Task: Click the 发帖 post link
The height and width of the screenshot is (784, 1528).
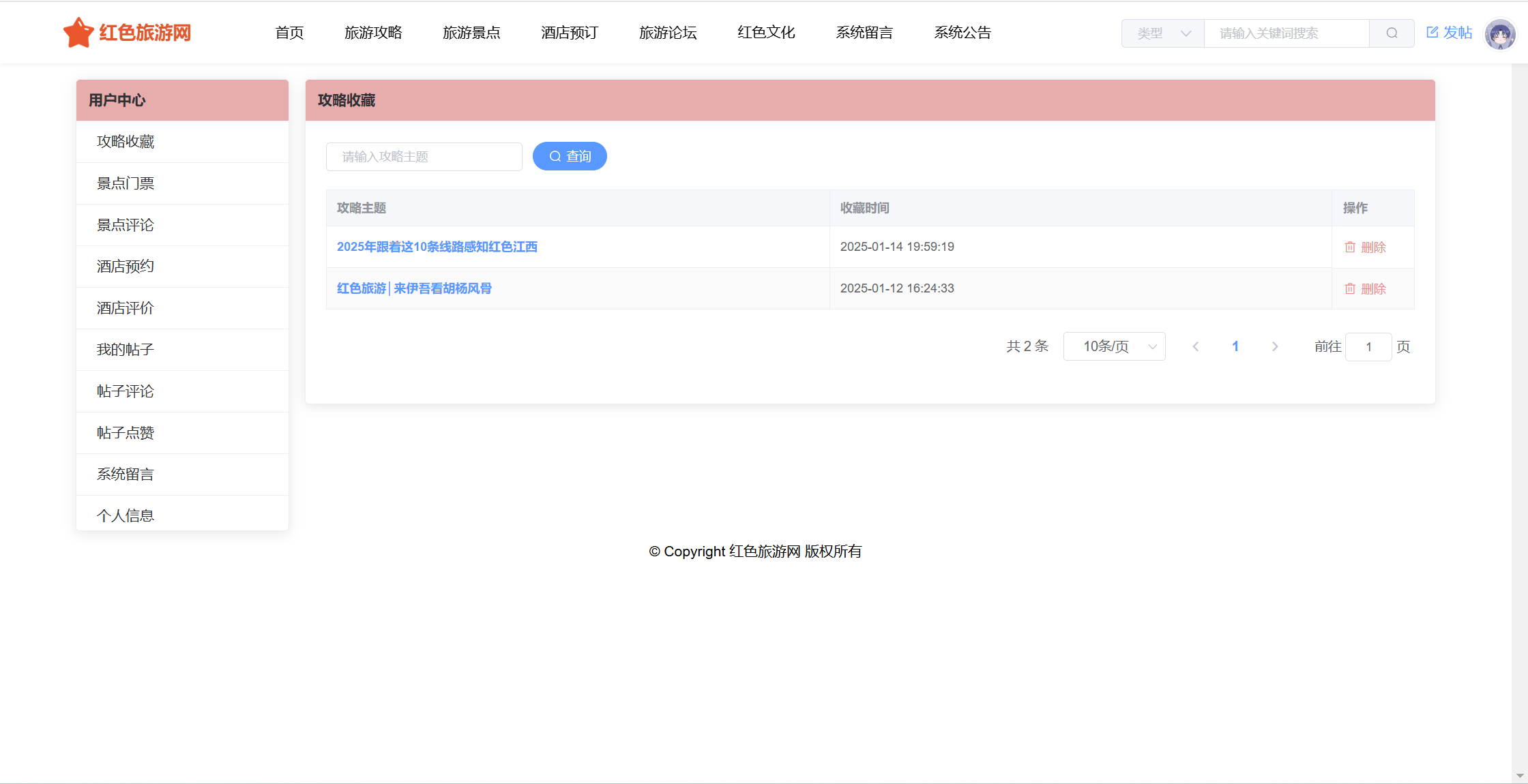Action: click(1450, 33)
